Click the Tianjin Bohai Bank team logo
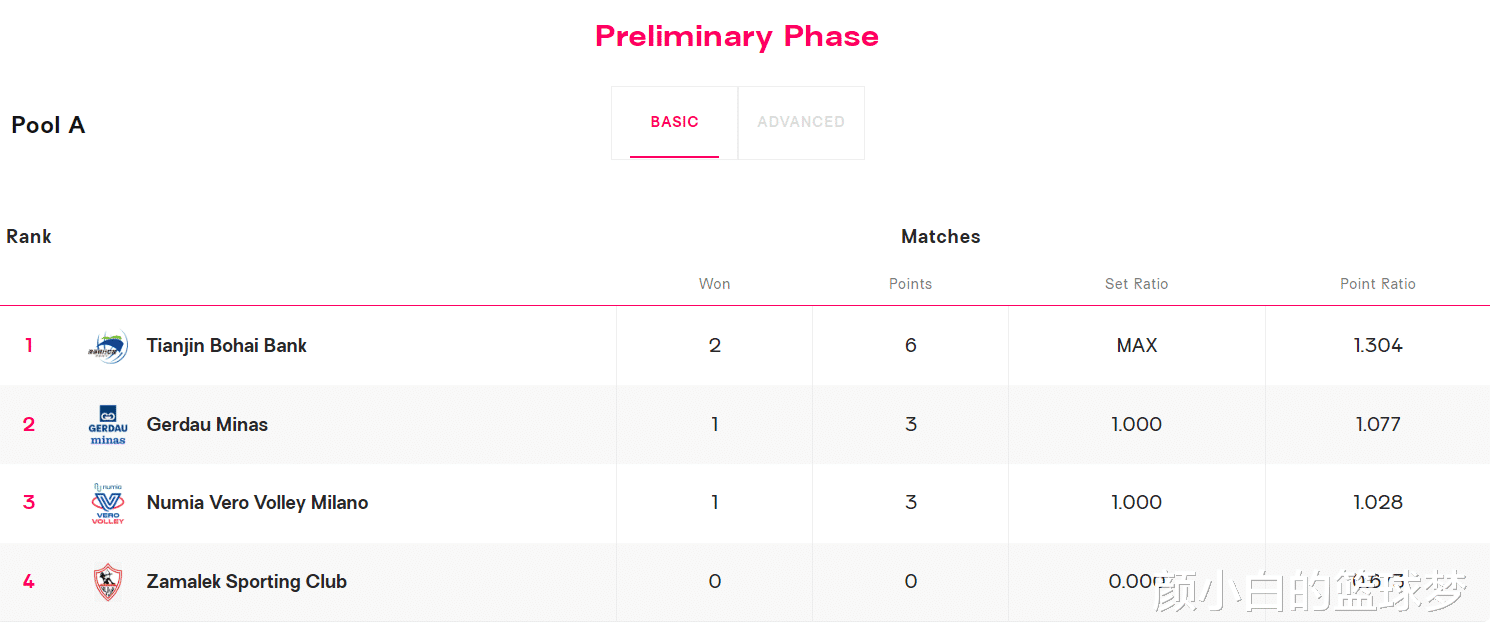The image size is (1490, 643). (108, 346)
